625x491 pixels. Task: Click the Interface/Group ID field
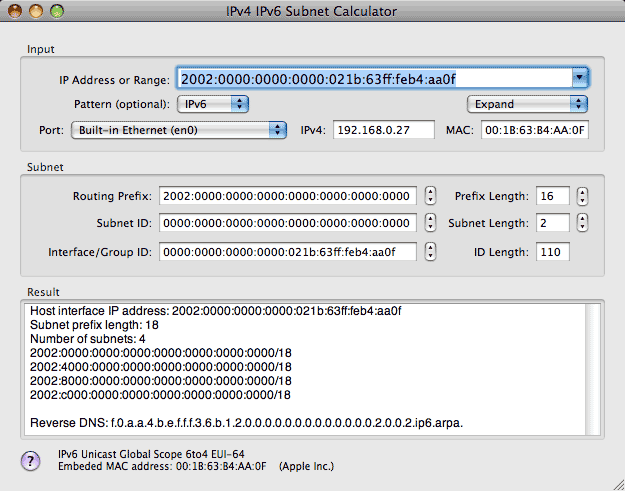point(288,252)
